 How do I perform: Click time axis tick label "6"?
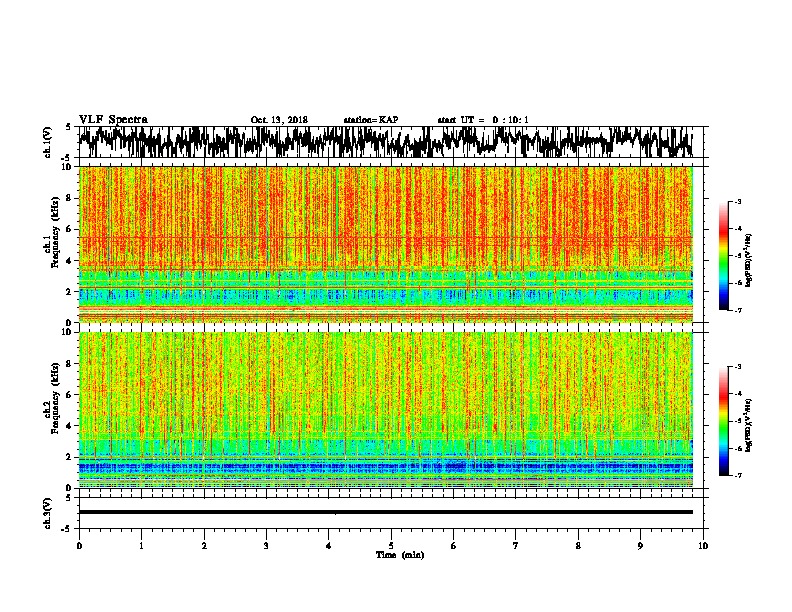click(x=453, y=545)
